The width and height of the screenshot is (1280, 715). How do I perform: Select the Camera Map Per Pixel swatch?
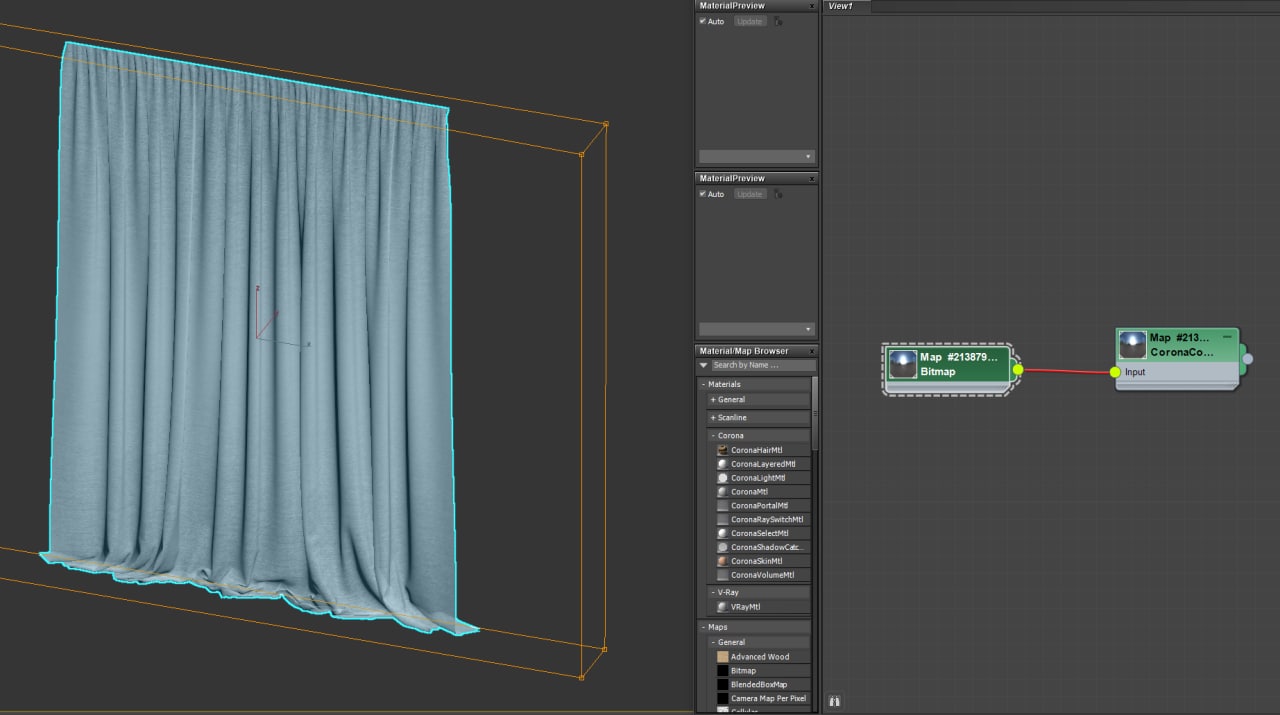(723, 698)
